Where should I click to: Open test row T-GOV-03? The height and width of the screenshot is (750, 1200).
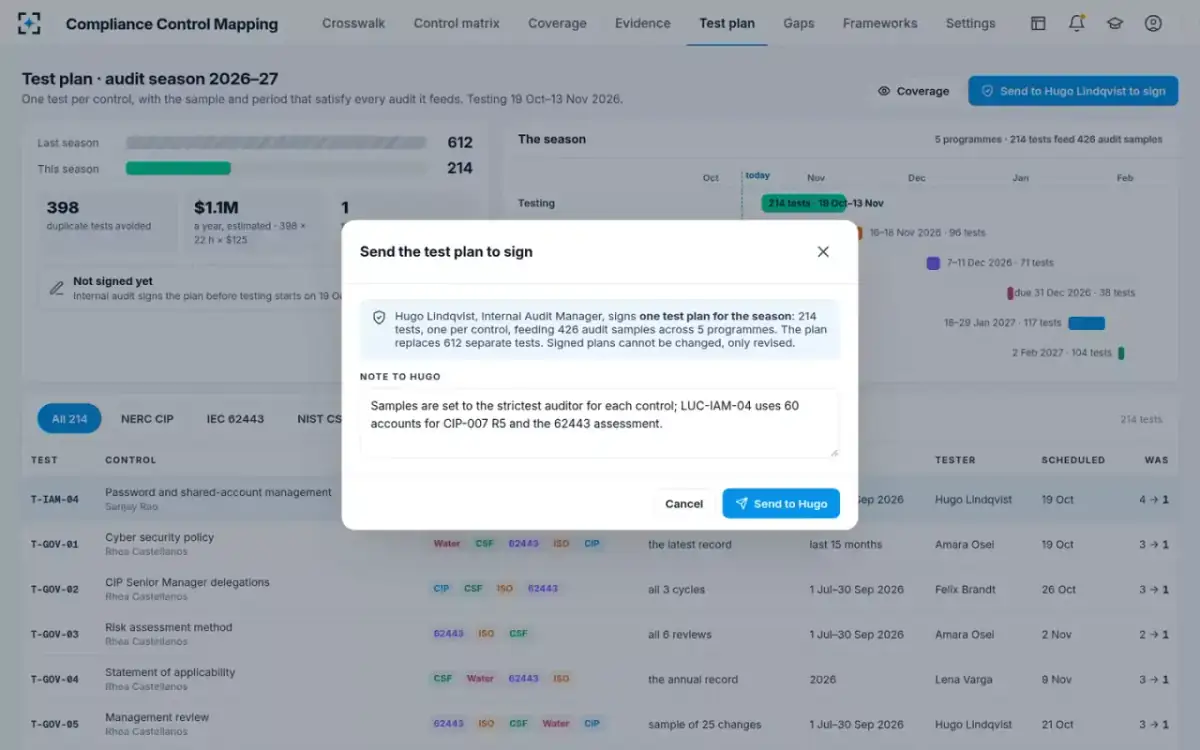pos(600,634)
